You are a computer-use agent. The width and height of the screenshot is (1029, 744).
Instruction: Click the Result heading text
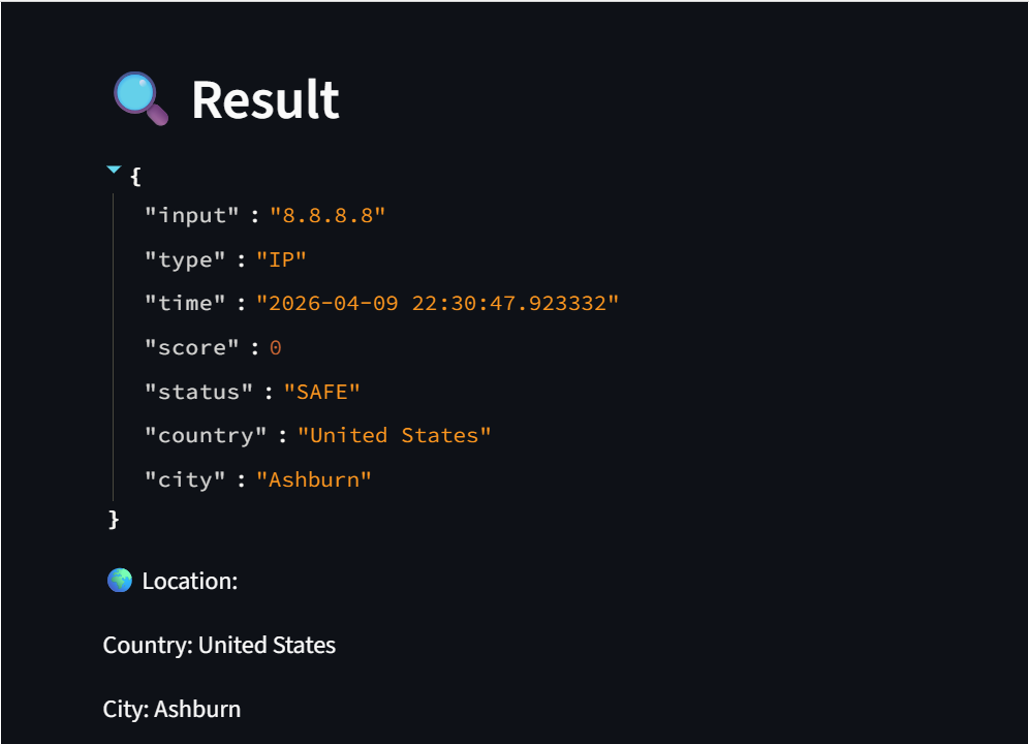coord(265,100)
